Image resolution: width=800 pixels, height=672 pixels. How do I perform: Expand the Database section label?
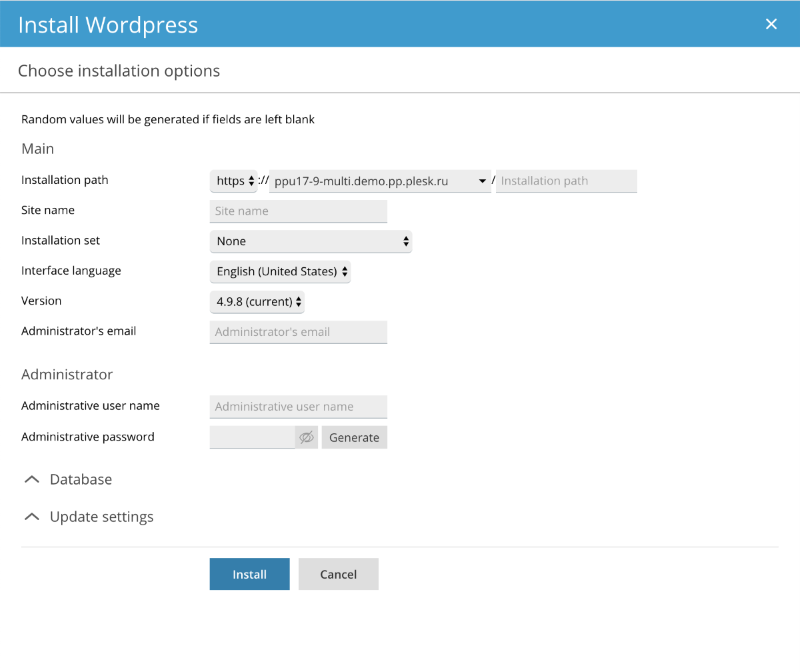(81, 480)
